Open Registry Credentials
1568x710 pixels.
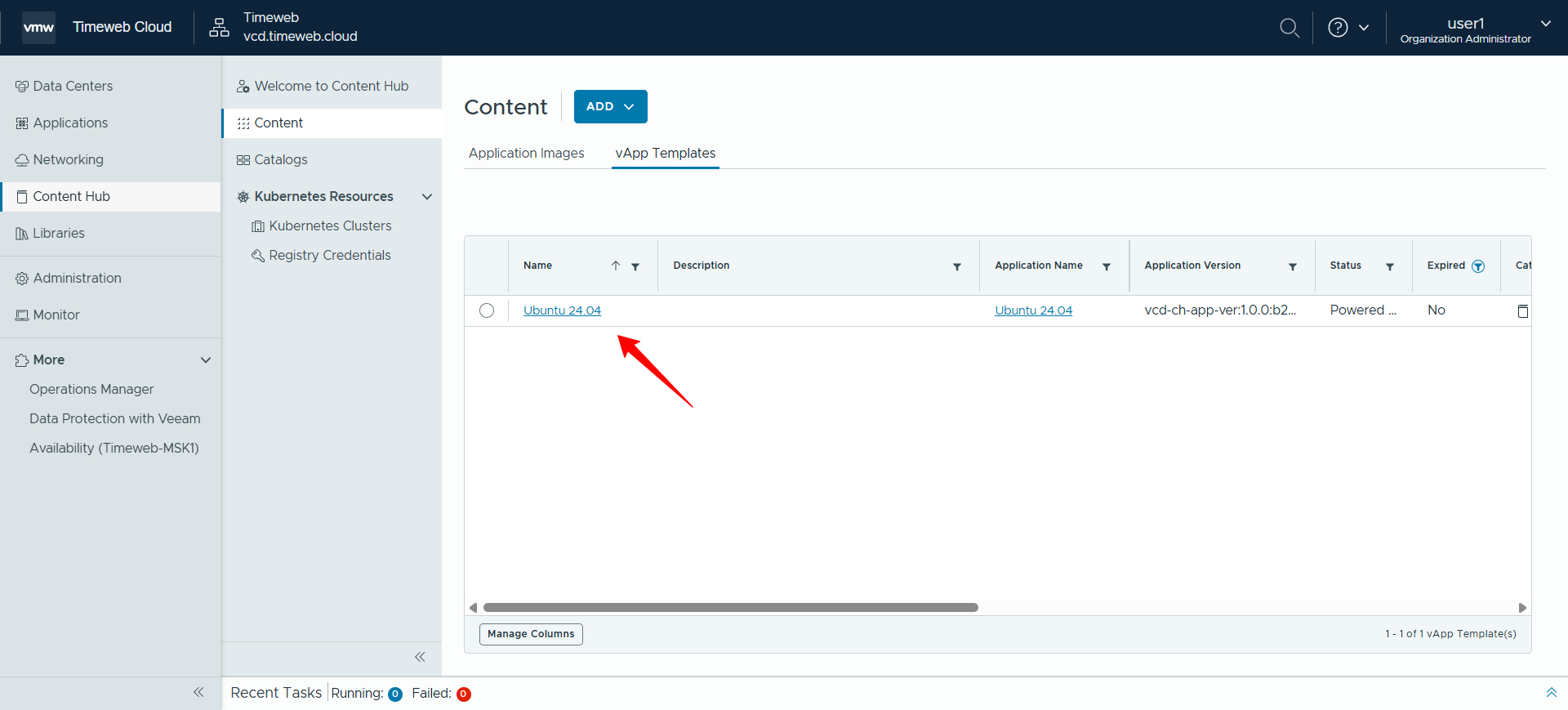(x=330, y=255)
